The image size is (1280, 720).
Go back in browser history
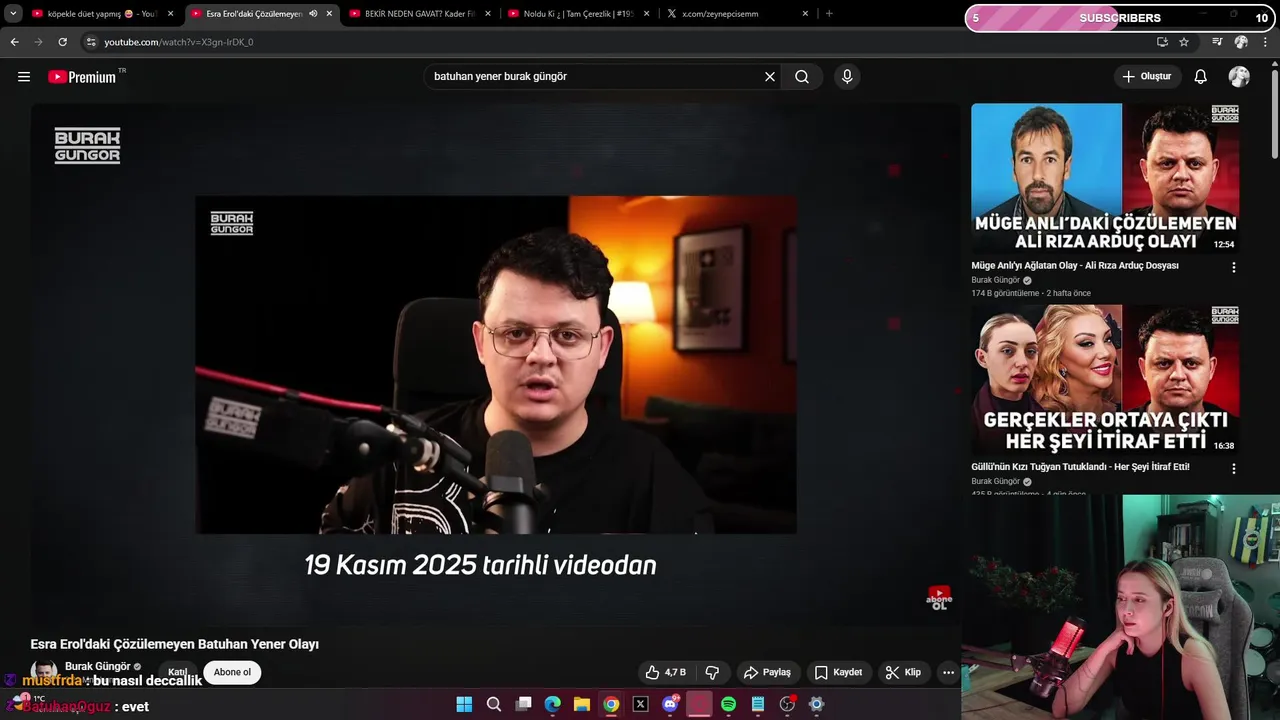(x=14, y=42)
